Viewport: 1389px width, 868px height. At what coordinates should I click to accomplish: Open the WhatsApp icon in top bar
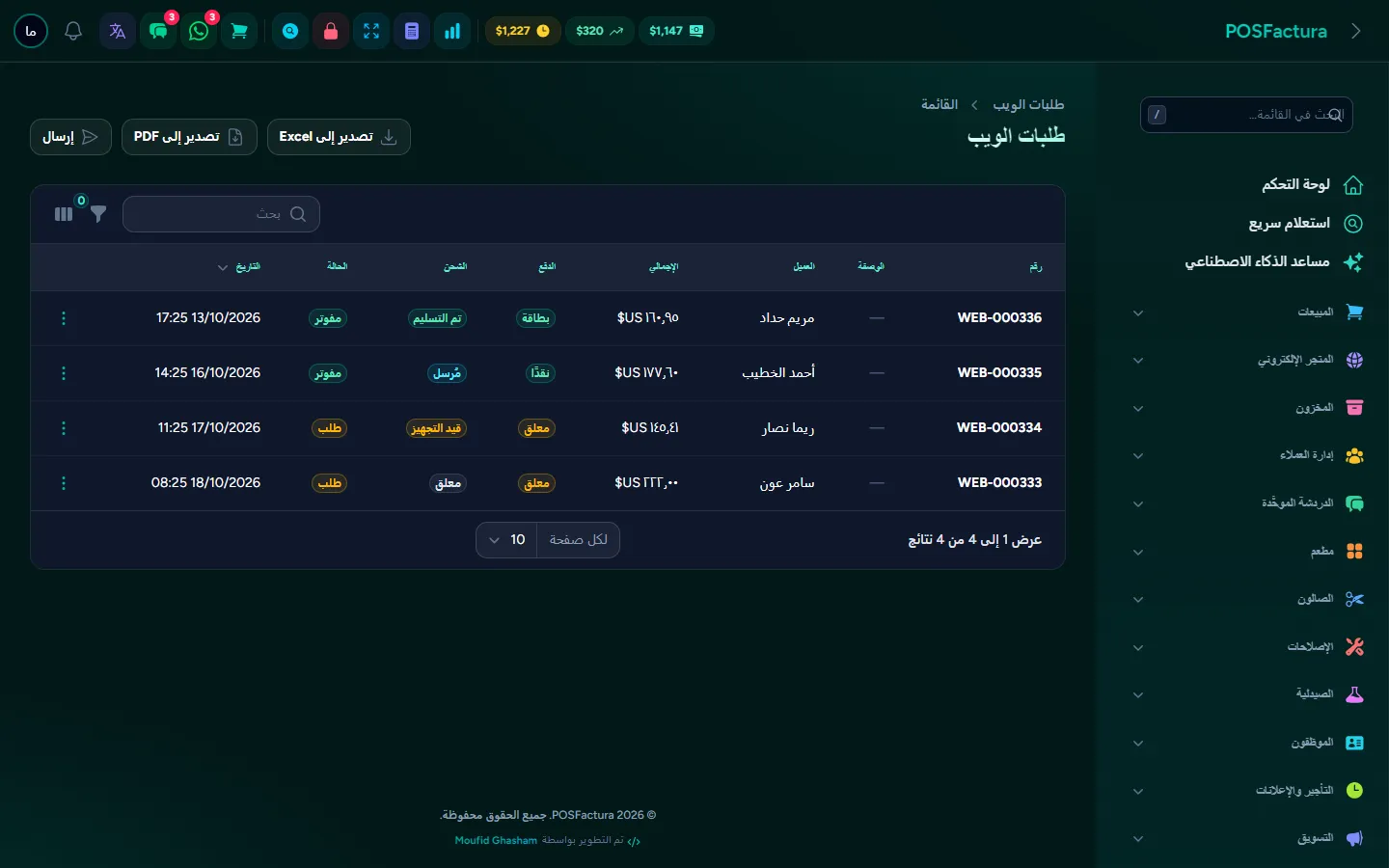coord(200,31)
